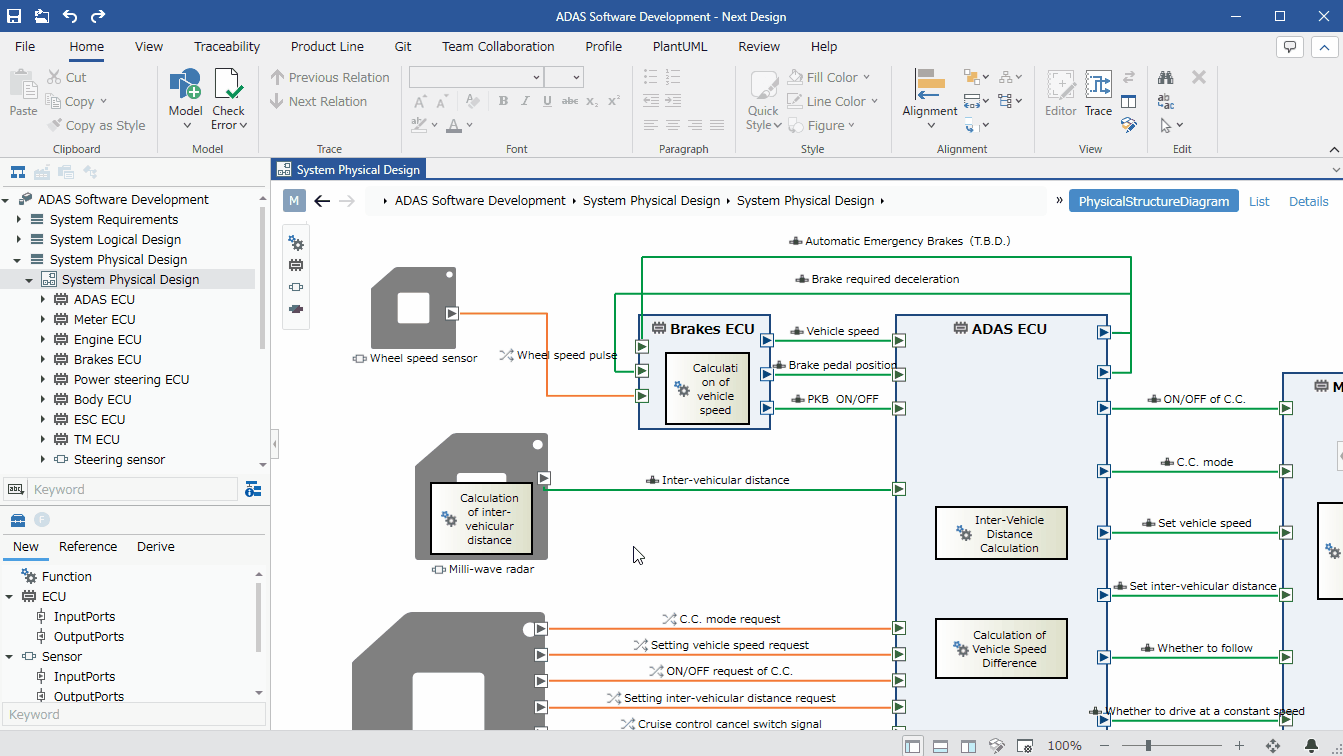Screen dimensions: 1343x756
Task: Expand System Requirements tree node
Action: click(x=18, y=219)
